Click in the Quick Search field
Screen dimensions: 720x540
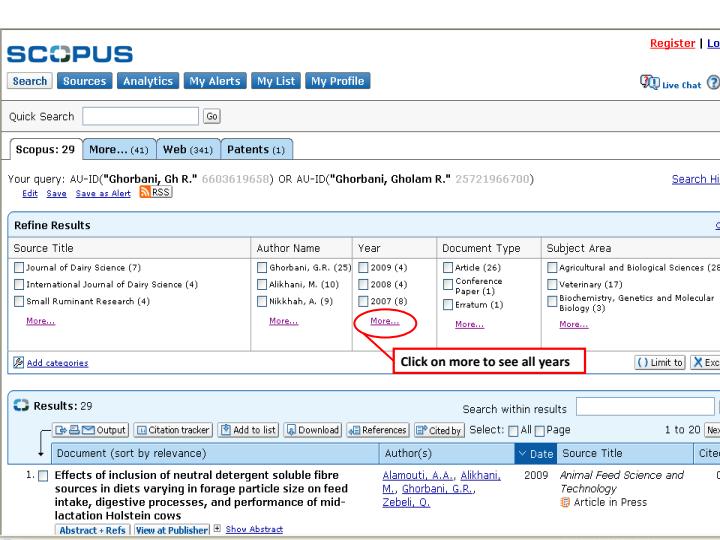click(141, 116)
